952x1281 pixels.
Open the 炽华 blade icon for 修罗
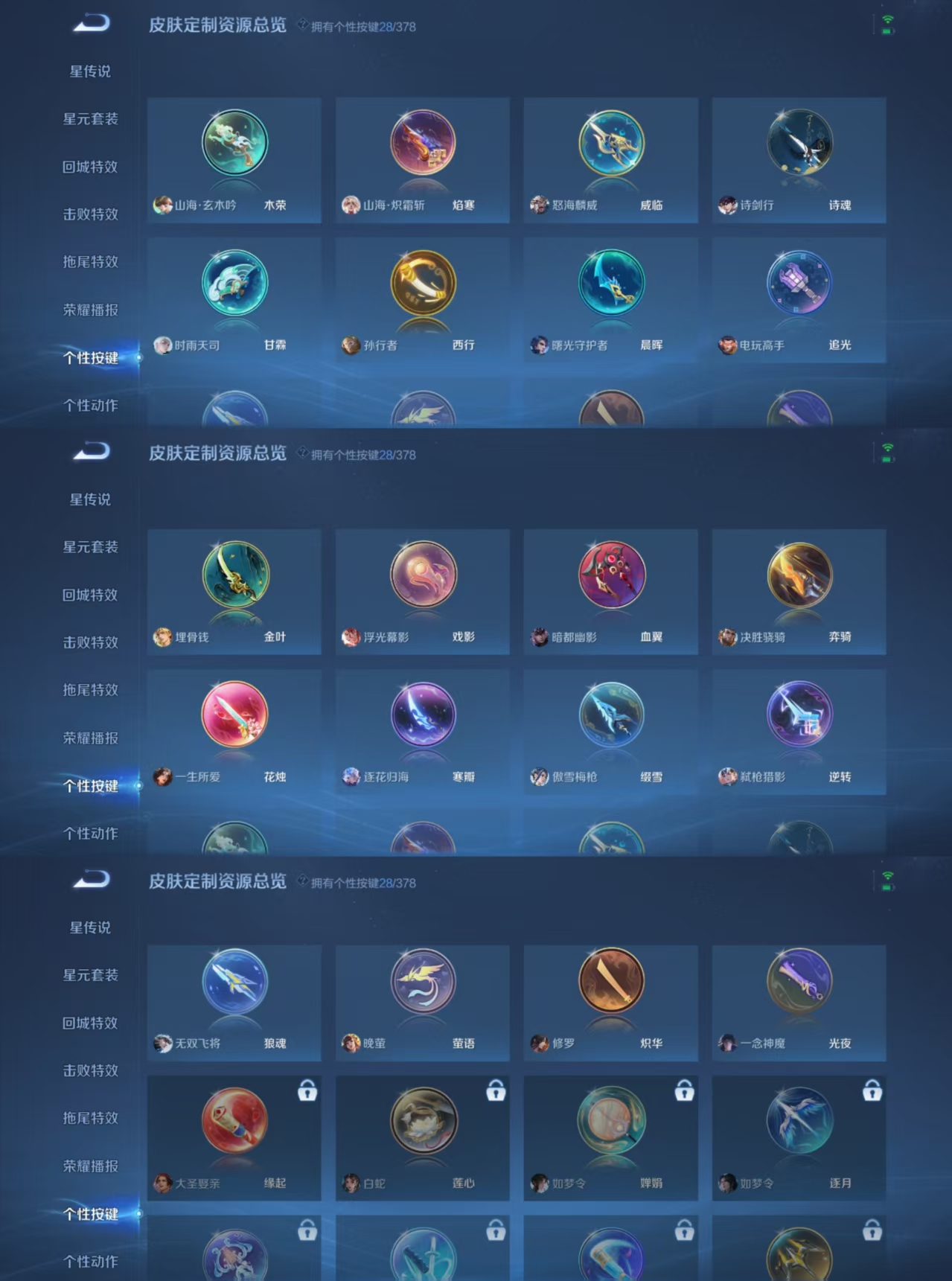point(611,982)
